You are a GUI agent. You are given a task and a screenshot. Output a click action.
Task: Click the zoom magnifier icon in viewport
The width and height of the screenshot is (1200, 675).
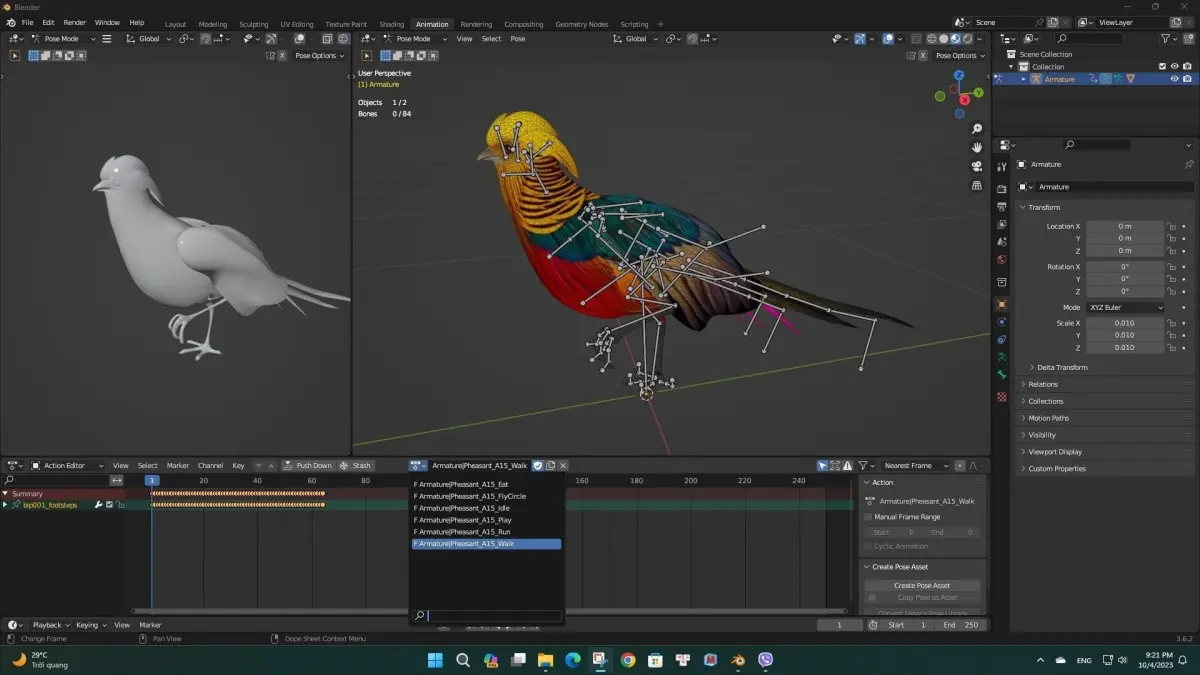tap(977, 129)
